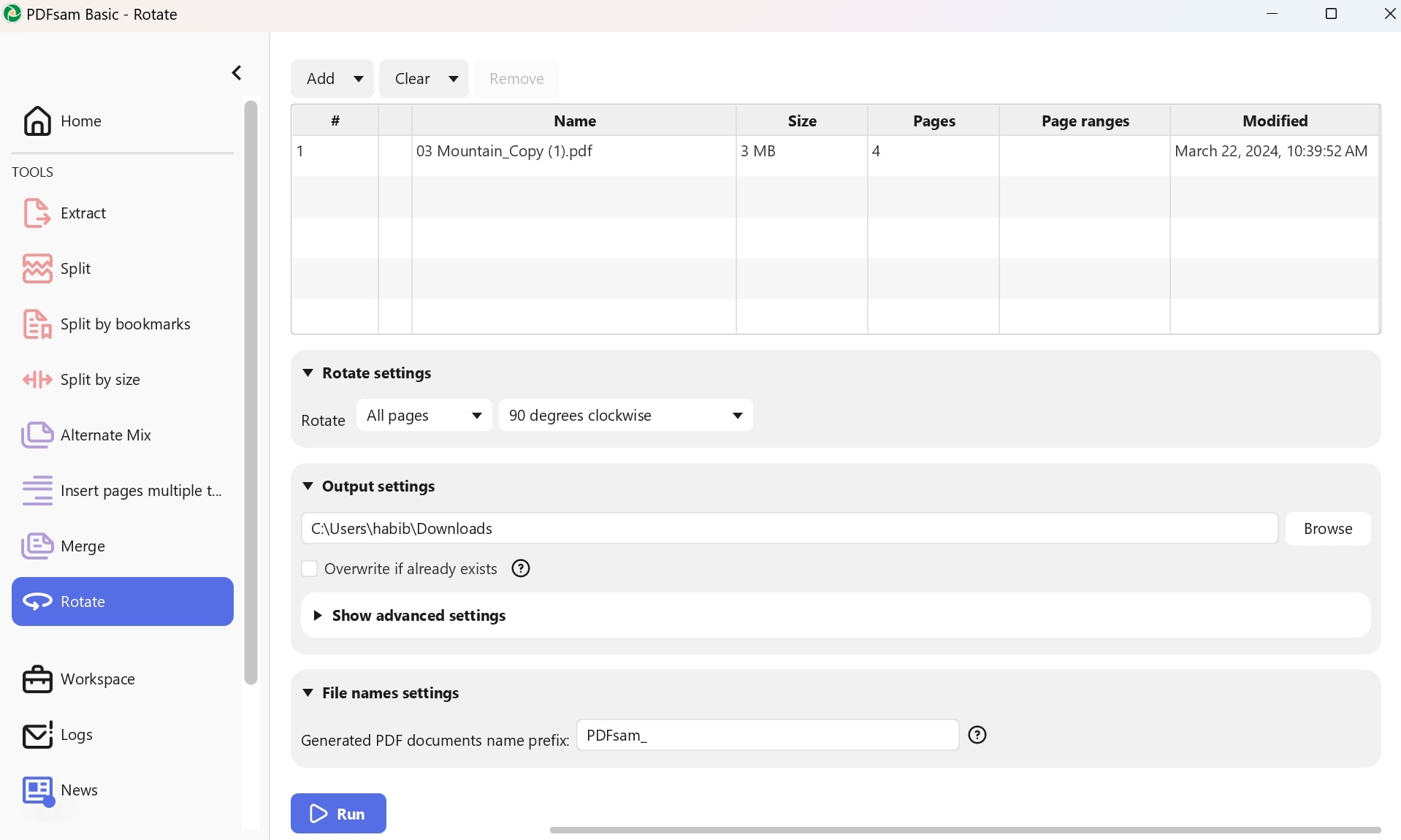Click the Split by size icon
Image resolution: width=1401 pixels, height=840 pixels.
[37, 380]
